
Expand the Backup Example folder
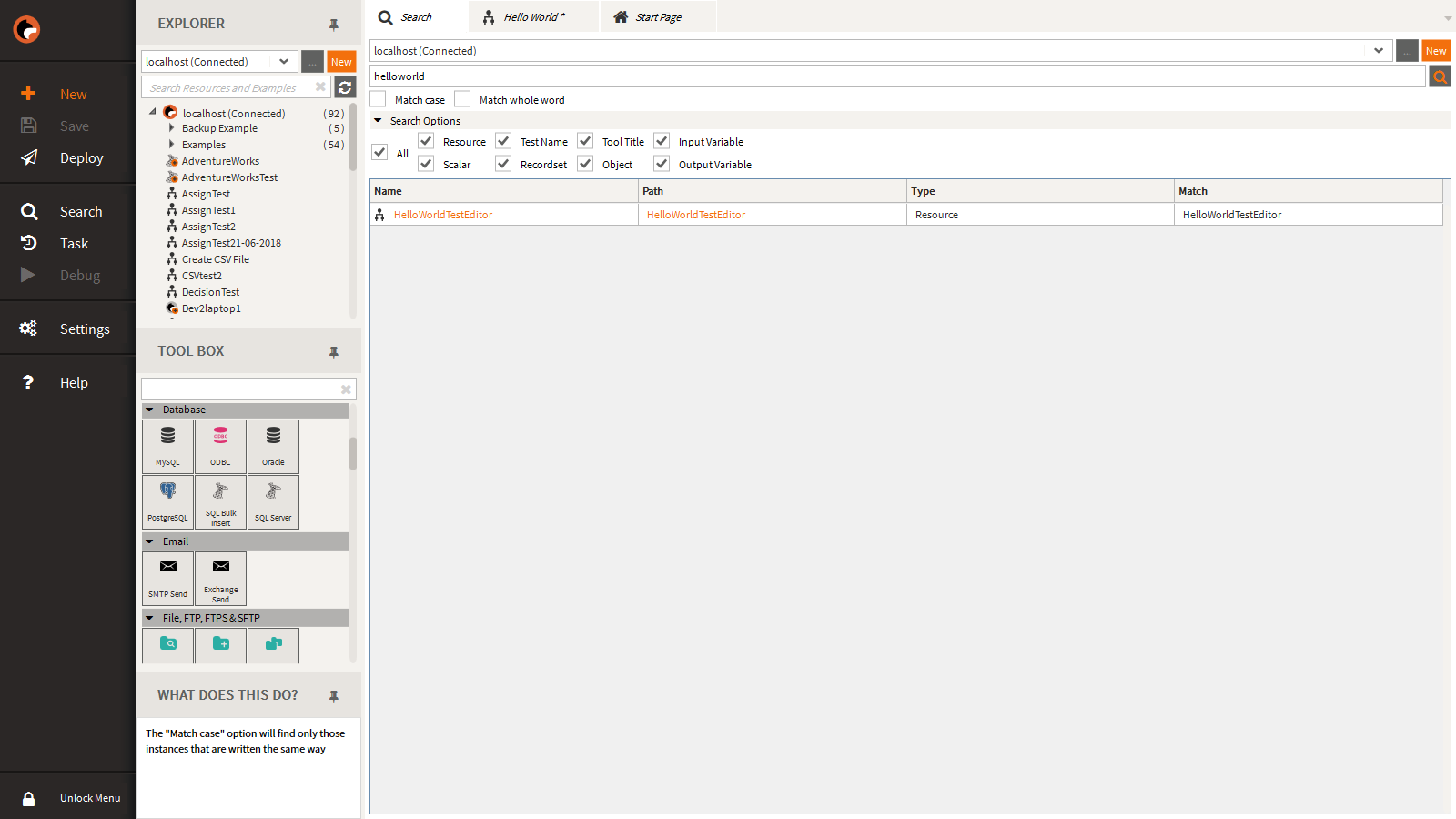coord(171,128)
